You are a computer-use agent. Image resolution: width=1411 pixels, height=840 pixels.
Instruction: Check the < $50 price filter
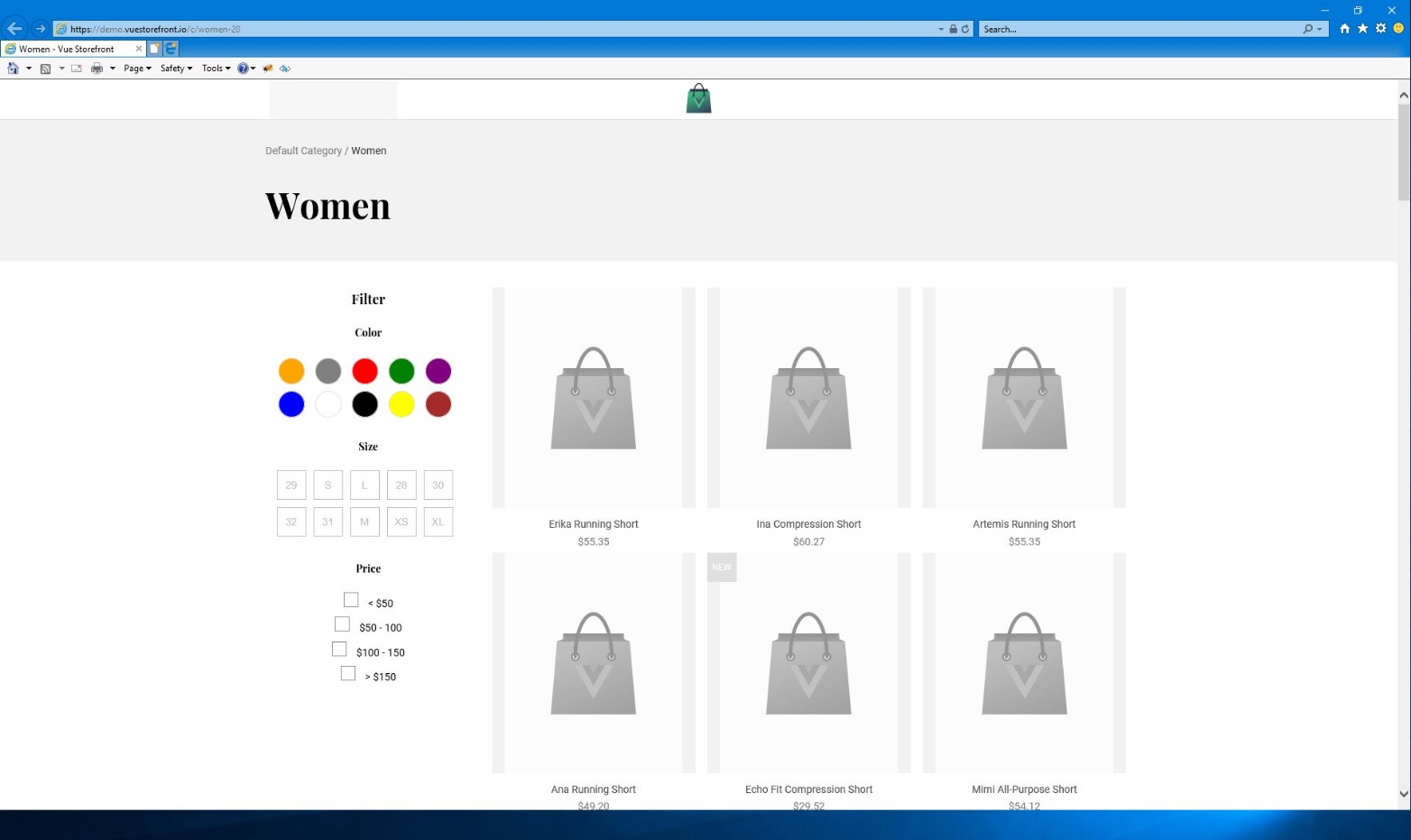coord(351,600)
